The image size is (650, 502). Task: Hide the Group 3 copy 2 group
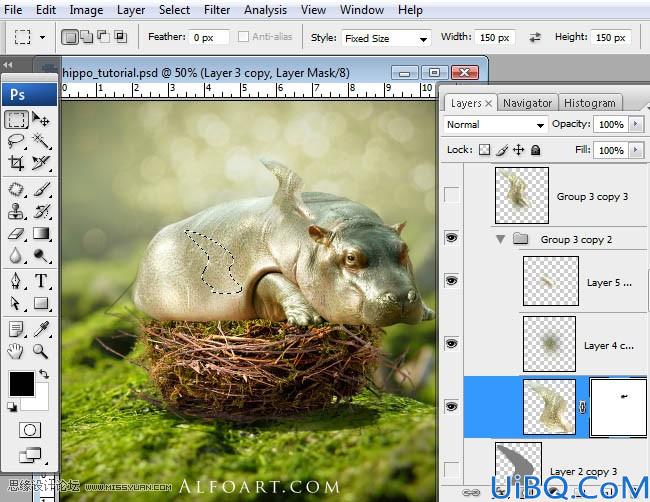451,238
